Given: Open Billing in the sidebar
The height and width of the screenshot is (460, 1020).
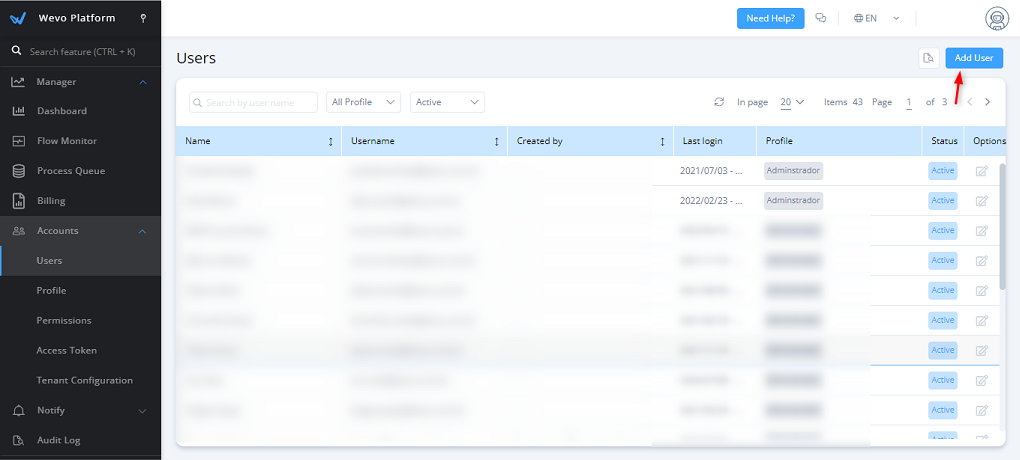Looking at the screenshot, I should (51, 201).
